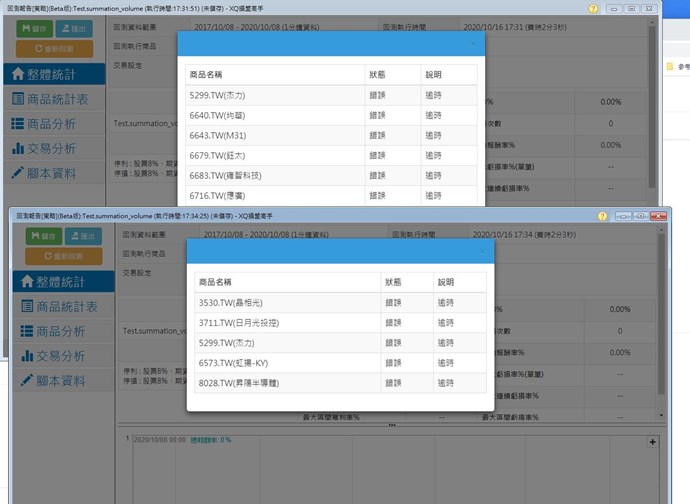Click yellow folder icon at far right
Viewport: 690px width, 504px height.
pyautogui.click(x=670, y=66)
